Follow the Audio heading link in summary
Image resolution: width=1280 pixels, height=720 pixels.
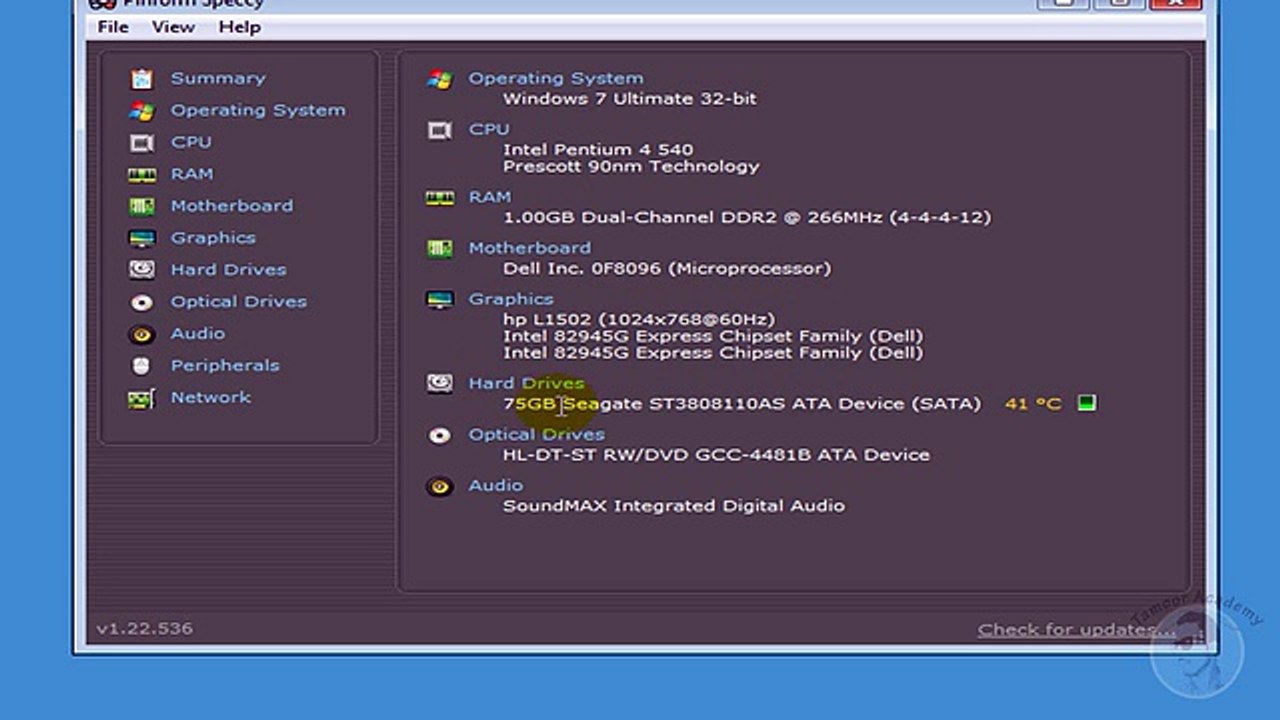[496, 485]
